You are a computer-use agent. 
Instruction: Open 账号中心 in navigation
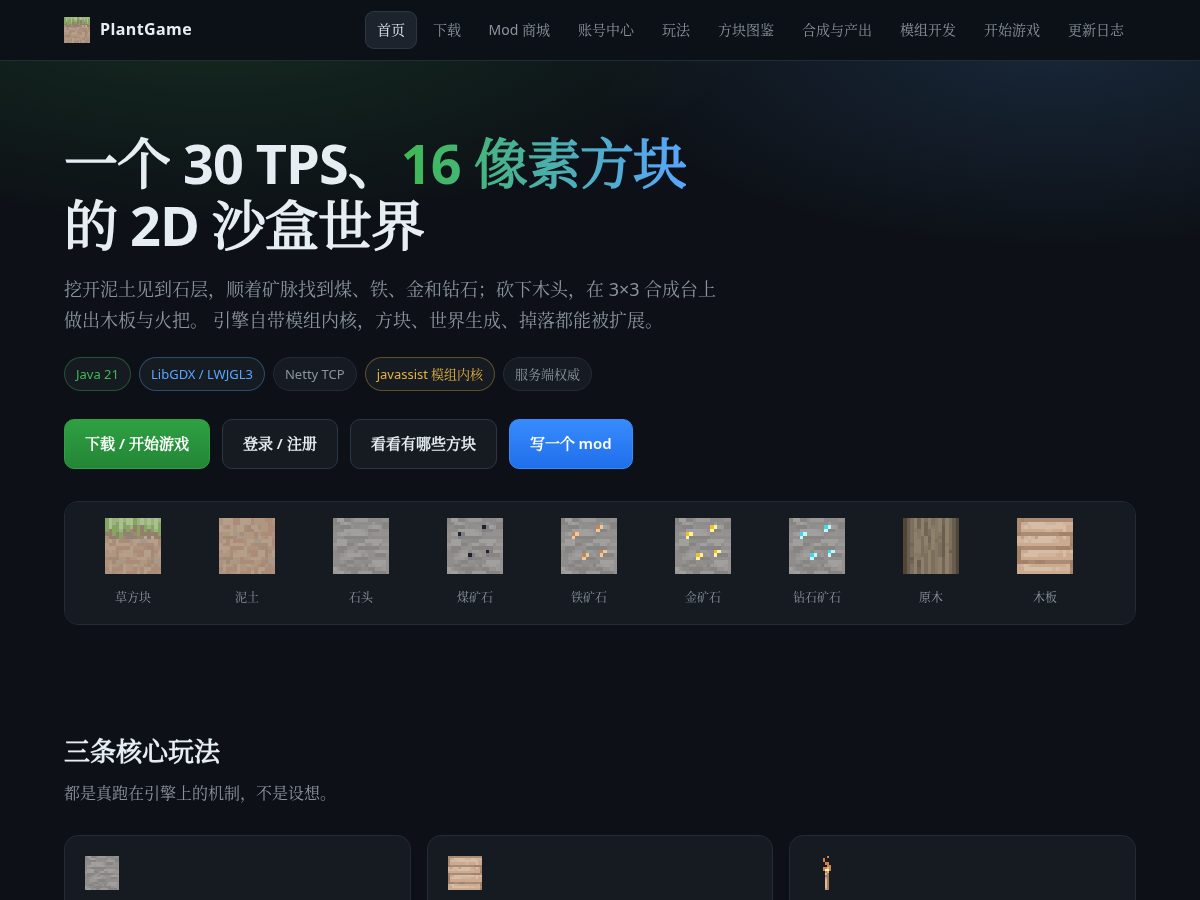[x=606, y=30]
